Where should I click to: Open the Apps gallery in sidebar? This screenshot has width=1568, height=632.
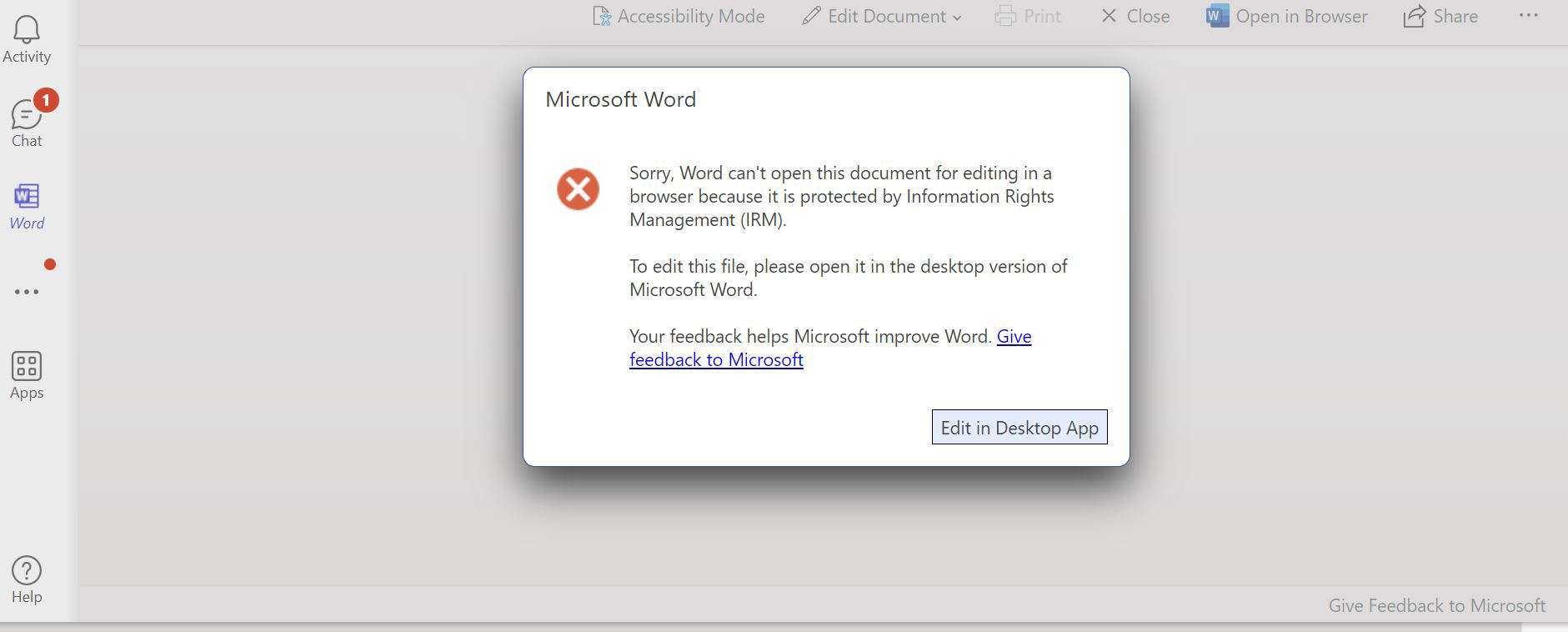[27, 375]
